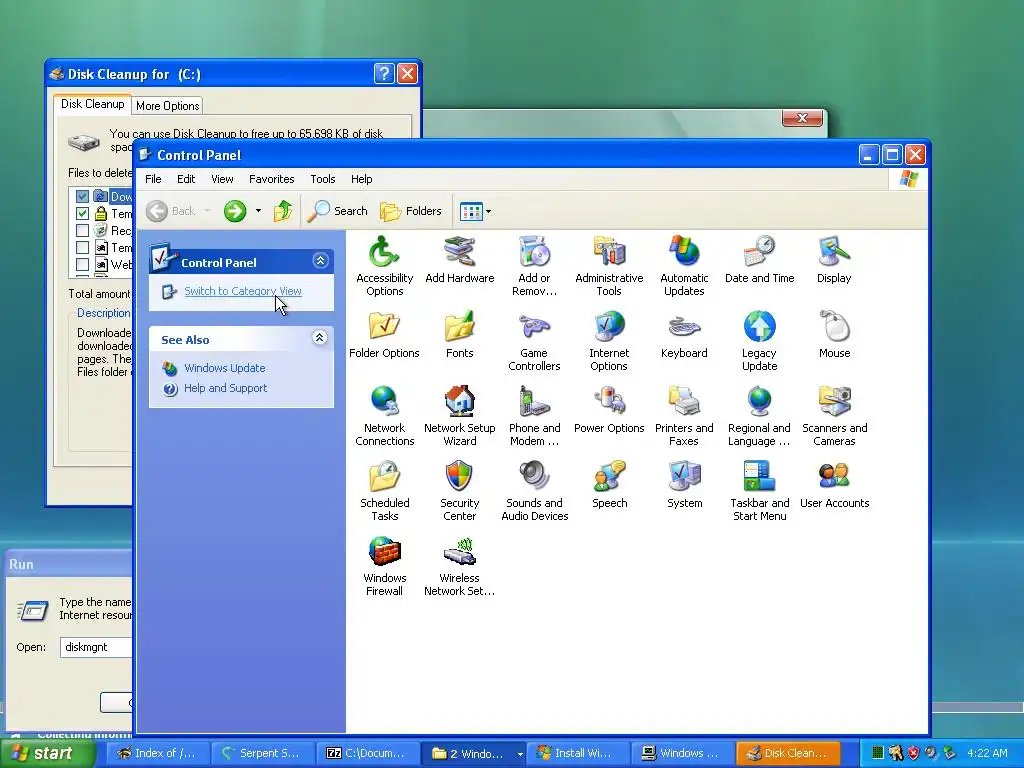The image size is (1024, 768).
Task: Open Forward button history dropdown arrow
Action: click(x=259, y=211)
